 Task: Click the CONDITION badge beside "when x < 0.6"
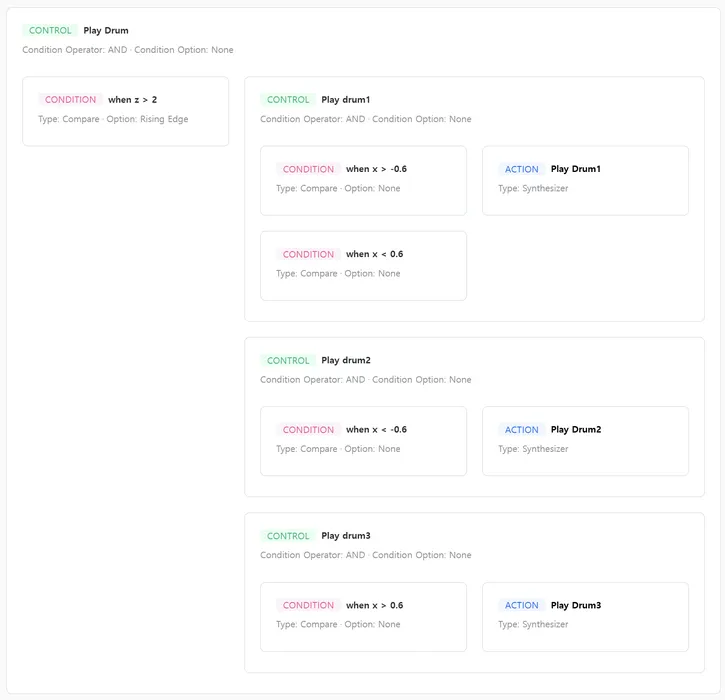click(308, 255)
